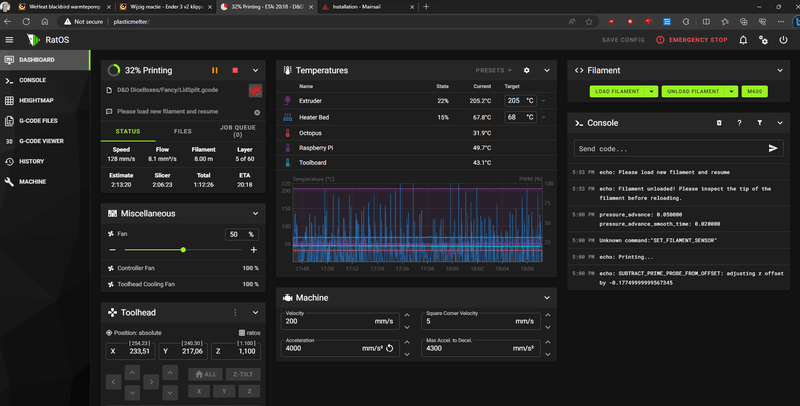Send the console command arrow
This screenshot has height=406, width=800.
(773, 148)
